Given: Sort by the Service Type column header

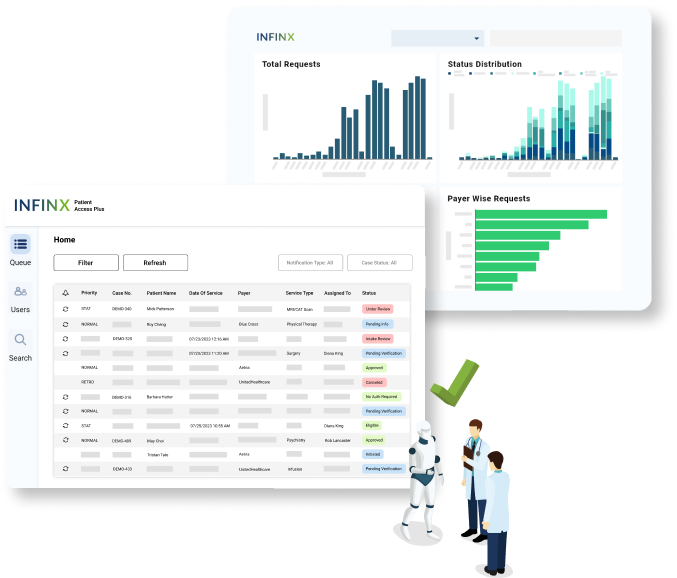Looking at the screenshot, I should coord(300,293).
